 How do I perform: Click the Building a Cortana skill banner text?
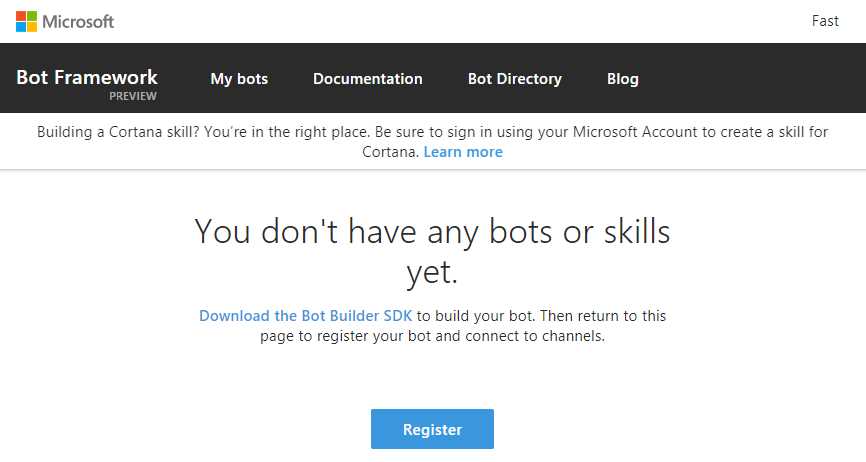point(432,142)
